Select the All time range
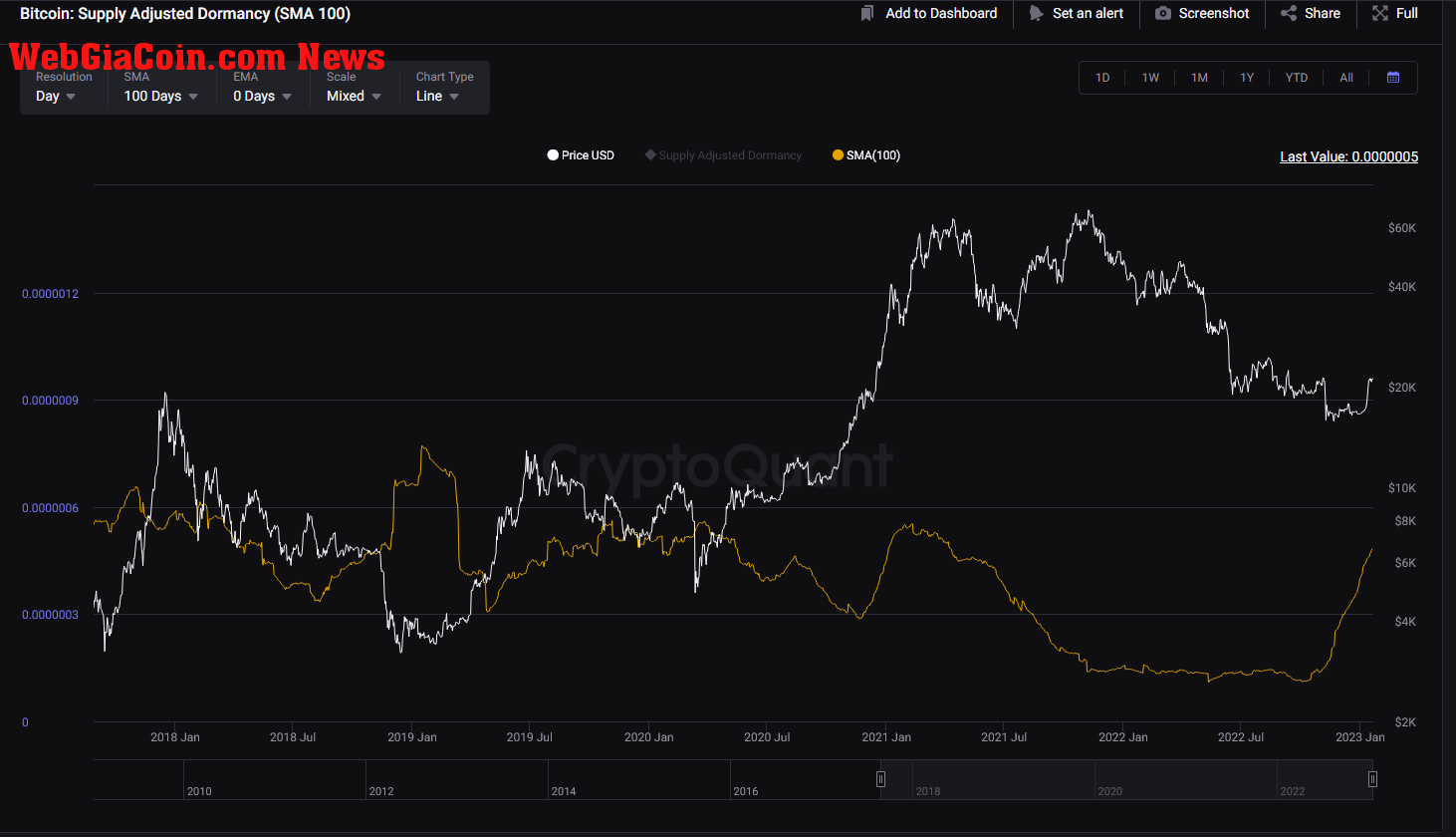Image resolution: width=1456 pixels, height=837 pixels. pos(1346,78)
